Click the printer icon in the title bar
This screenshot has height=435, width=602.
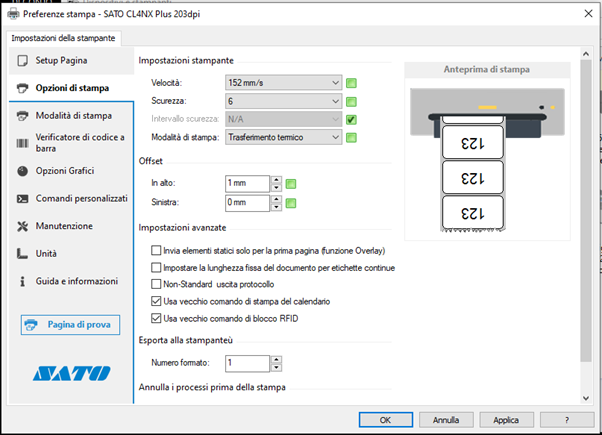coord(13,14)
